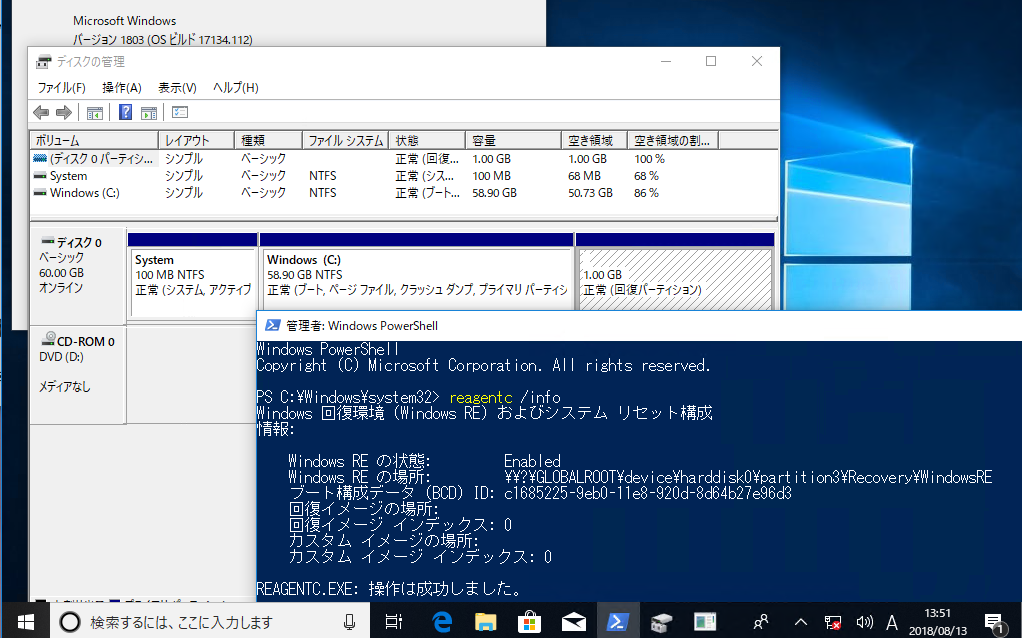Open the Mail app from the taskbar
The image size is (1022, 638).
click(574, 622)
